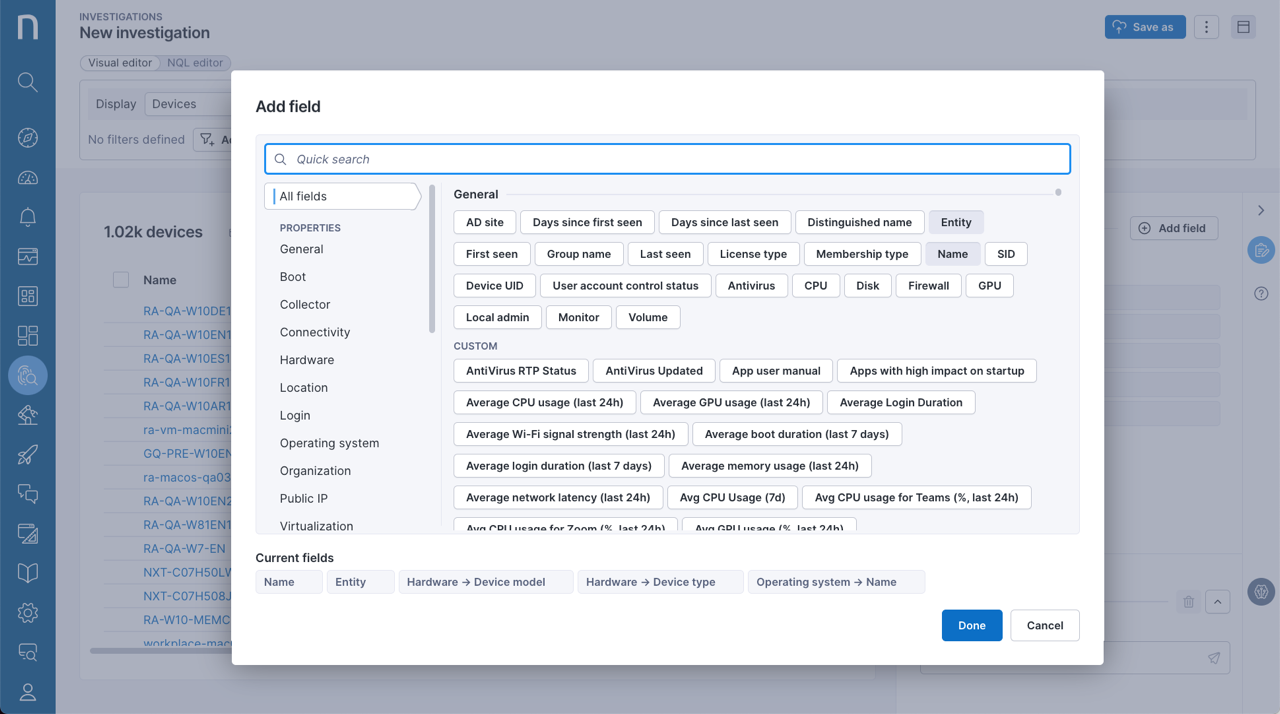Switch to the NQL editor tab

tap(195, 62)
